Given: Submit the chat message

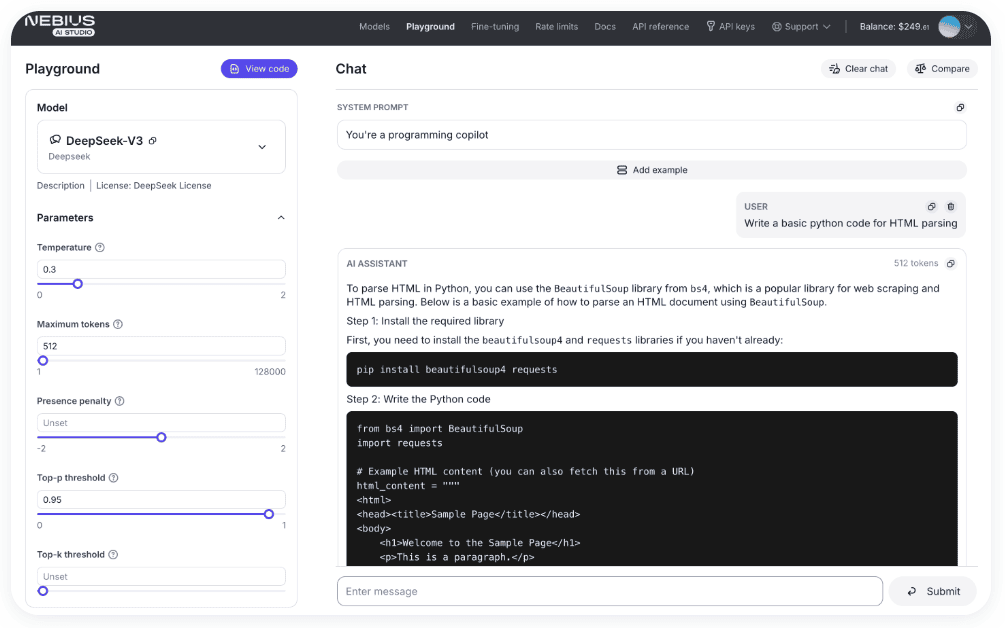Looking at the screenshot, I should pos(933,591).
